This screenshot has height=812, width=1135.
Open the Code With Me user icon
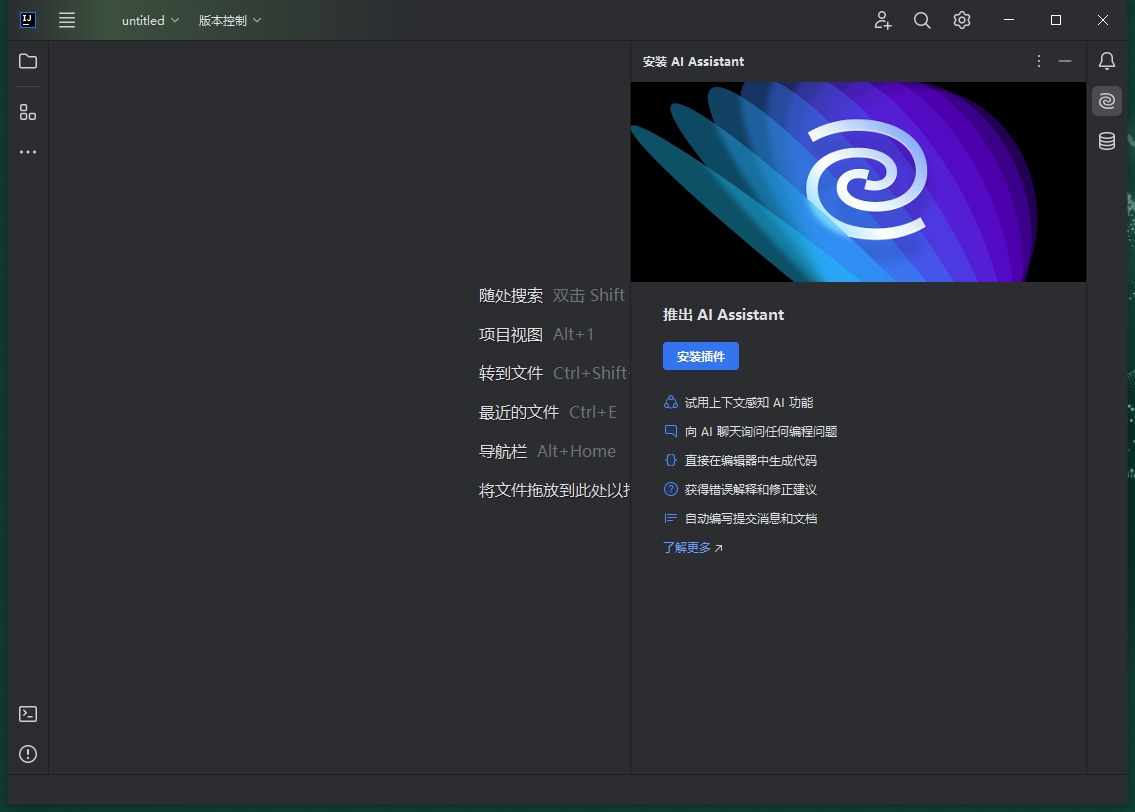(x=882, y=20)
